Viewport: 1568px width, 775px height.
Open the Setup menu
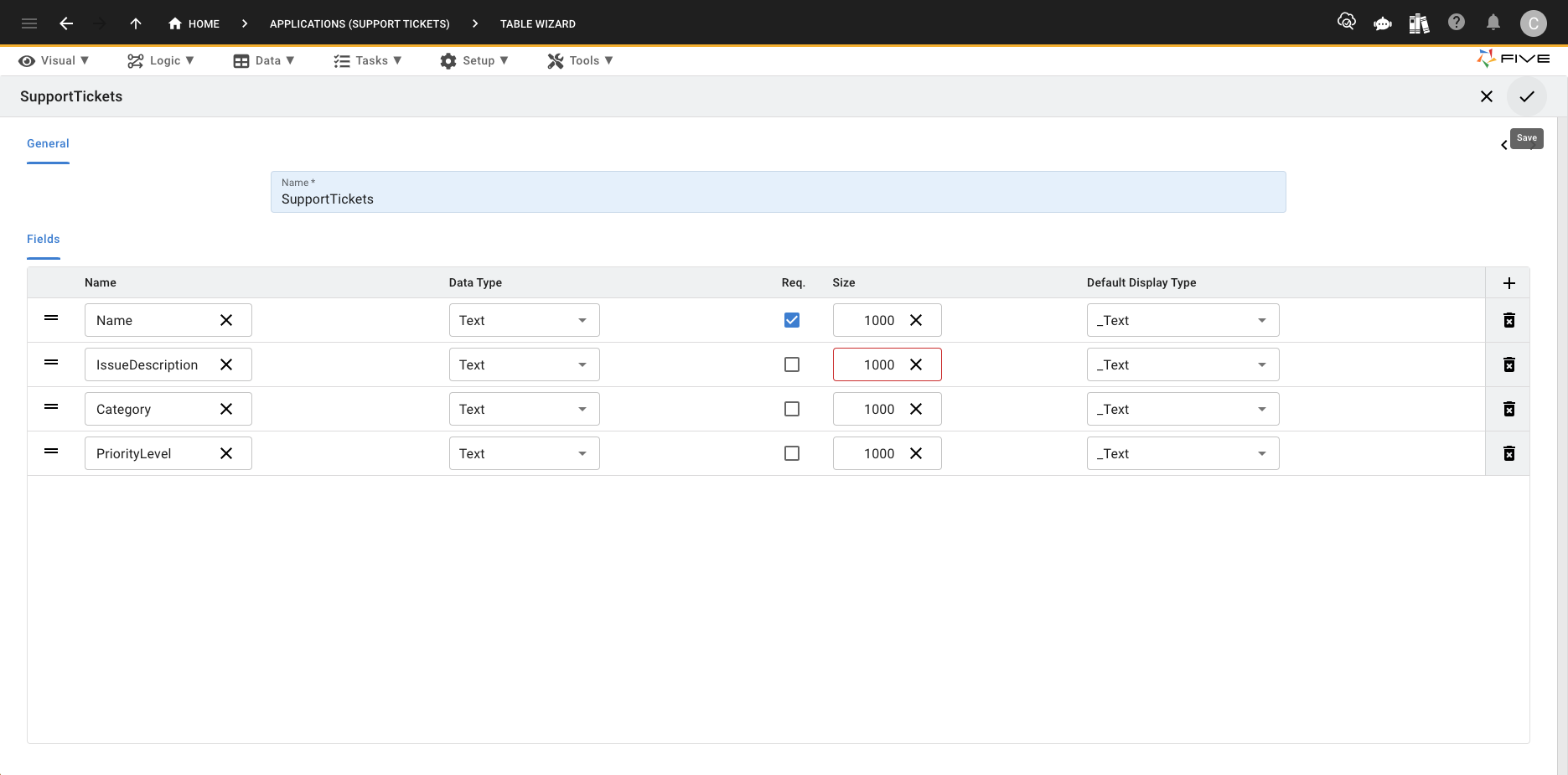coord(474,60)
